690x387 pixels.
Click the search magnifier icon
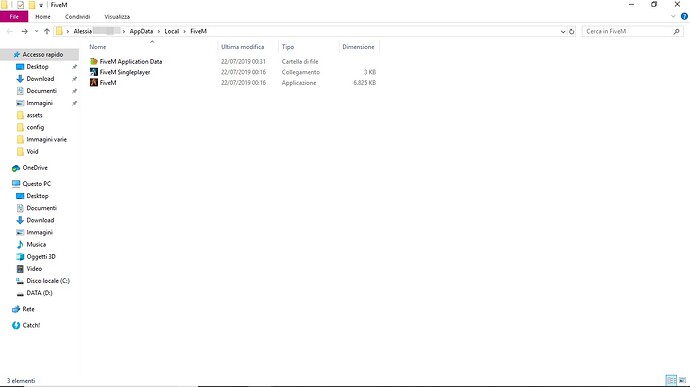coord(676,31)
